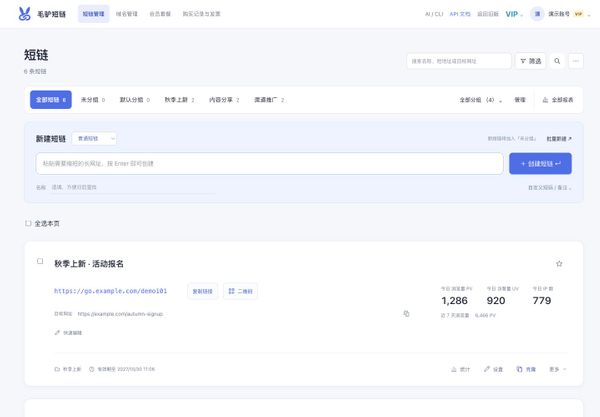Click the copy link button beside demo101

pos(202,291)
